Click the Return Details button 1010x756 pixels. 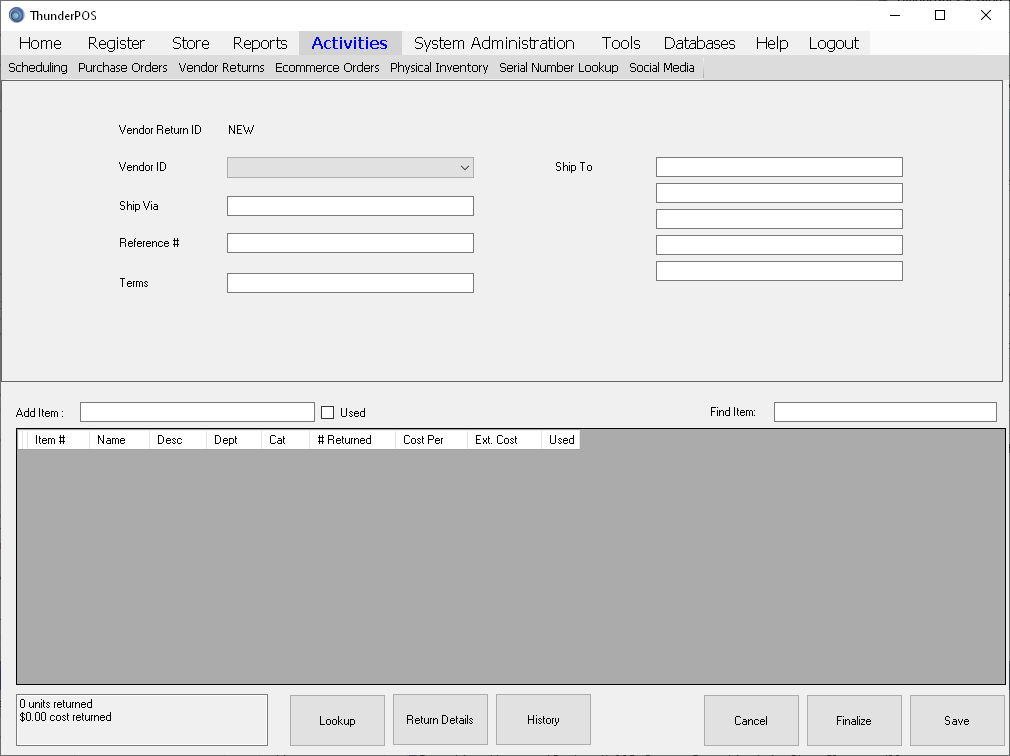click(x=440, y=720)
